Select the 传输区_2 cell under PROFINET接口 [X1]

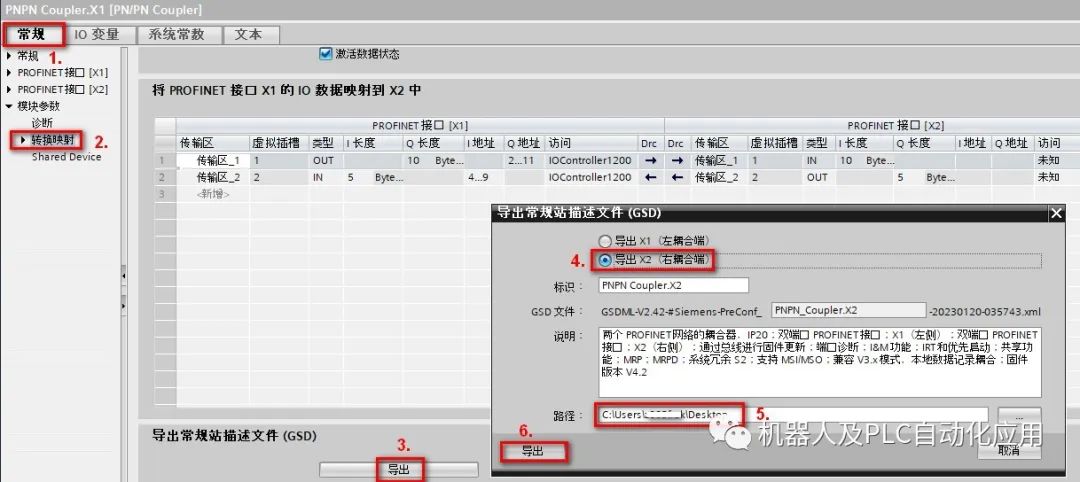(213, 178)
